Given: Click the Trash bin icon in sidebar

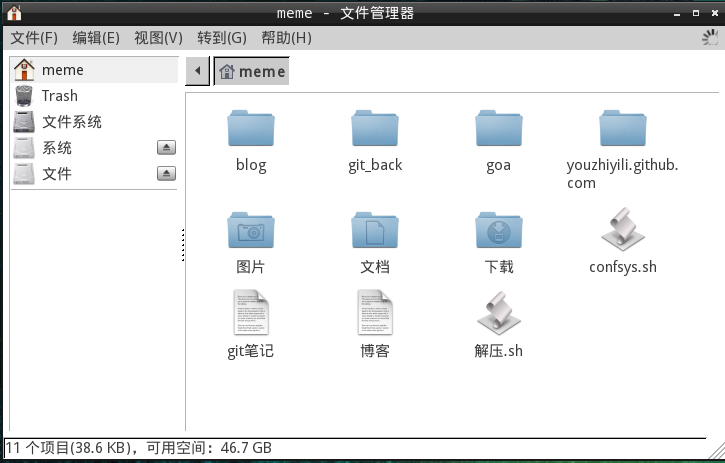Looking at the screenshot, I should coord(24,96).
